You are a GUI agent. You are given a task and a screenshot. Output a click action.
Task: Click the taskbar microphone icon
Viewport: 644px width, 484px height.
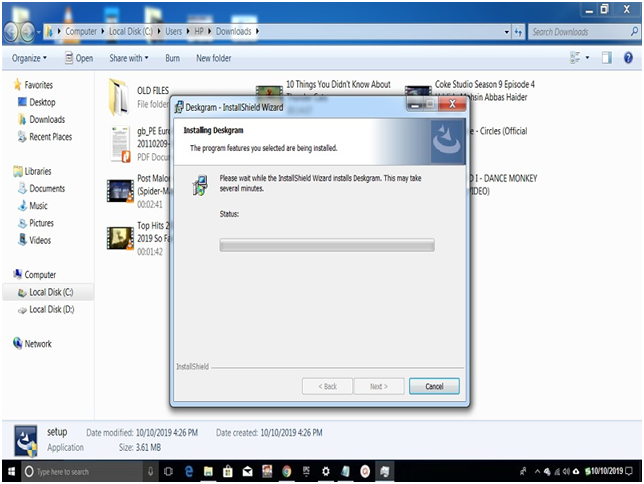[x=151, y=472]
